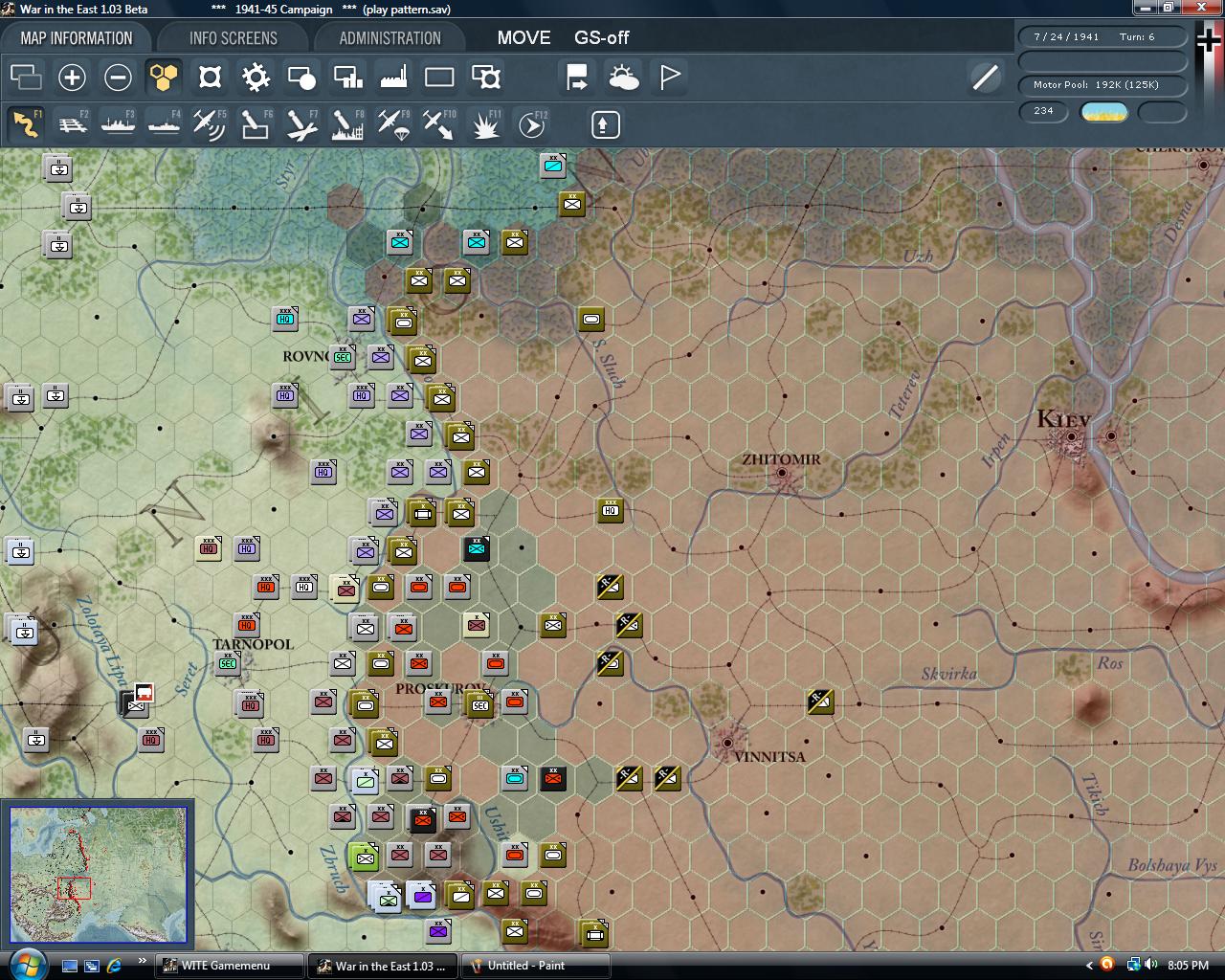Select the bomb-and-box icon labeled F6
Screen dimensions: 1225x980
point(256,124)
